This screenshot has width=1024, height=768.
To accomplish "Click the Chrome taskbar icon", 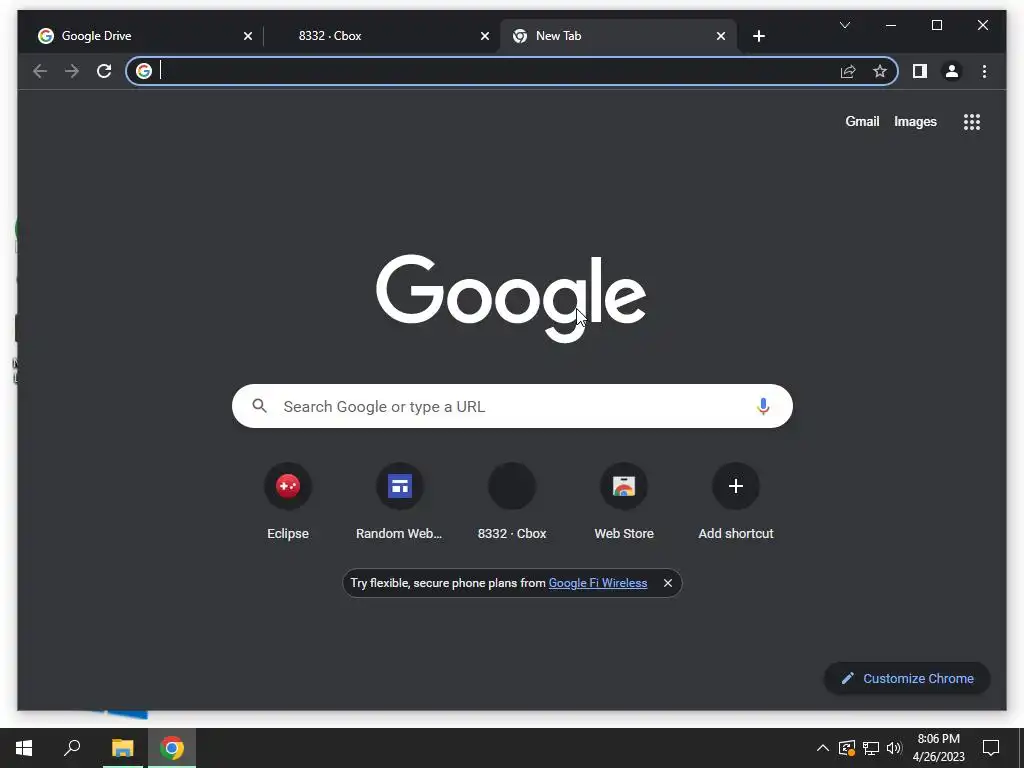I will tap(172, 748).
